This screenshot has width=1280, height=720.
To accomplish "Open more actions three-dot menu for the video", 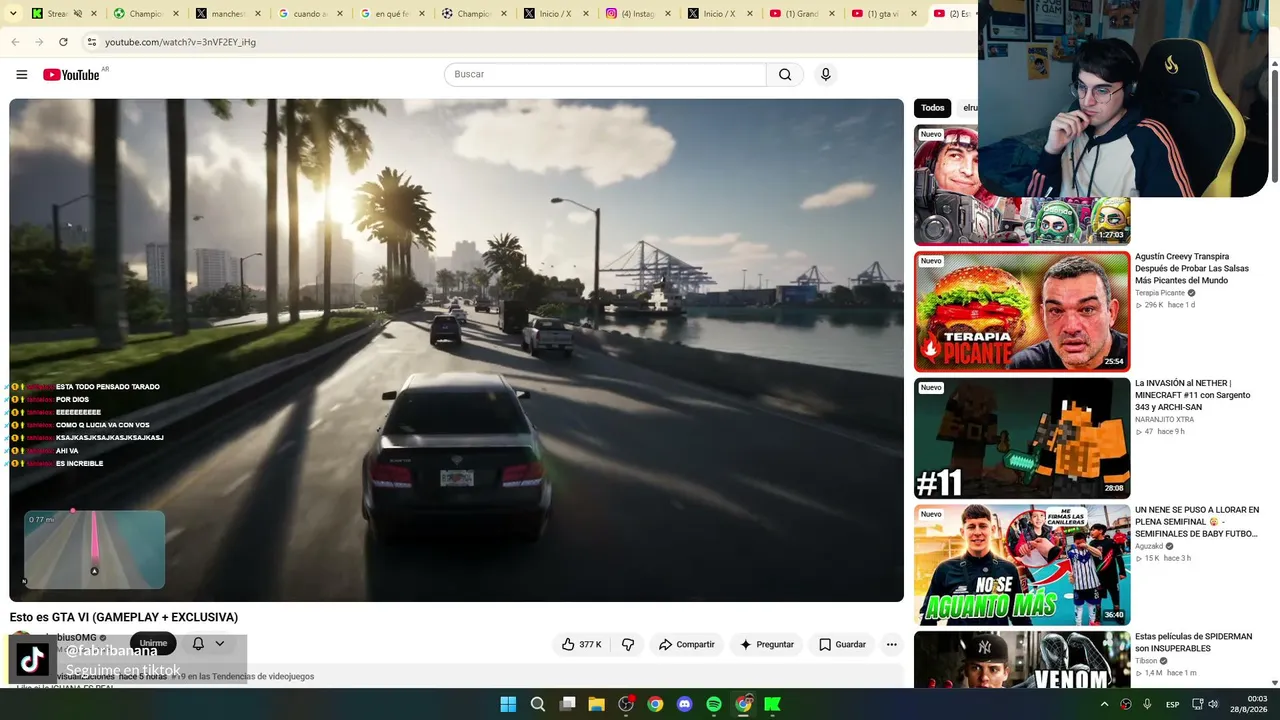I will click(x=891, y=645).
